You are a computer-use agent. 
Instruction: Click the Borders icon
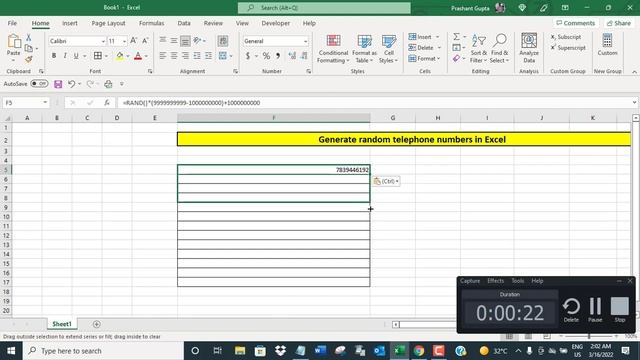(98, 56)
